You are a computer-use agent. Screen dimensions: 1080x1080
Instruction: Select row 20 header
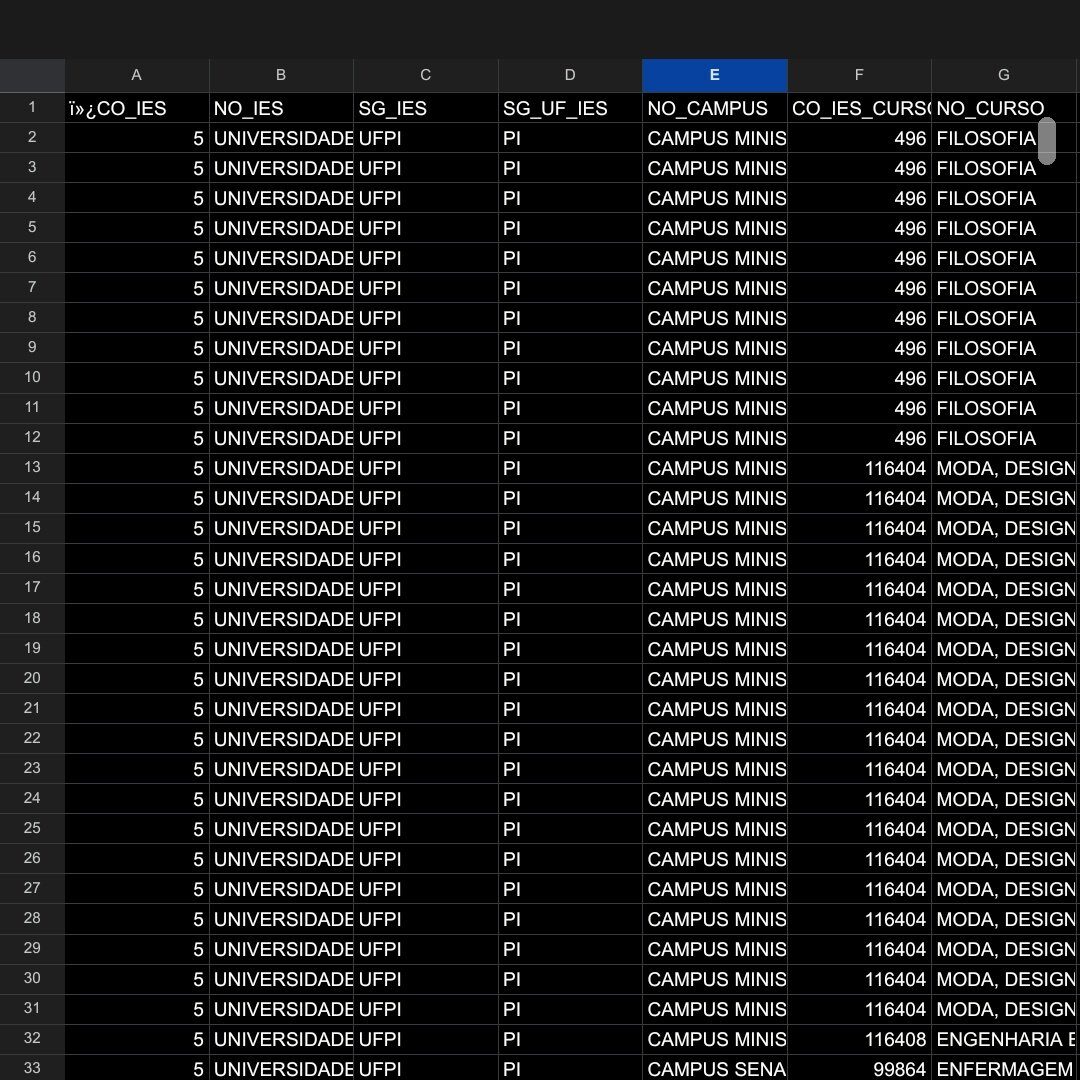click(x=32, y=678)
